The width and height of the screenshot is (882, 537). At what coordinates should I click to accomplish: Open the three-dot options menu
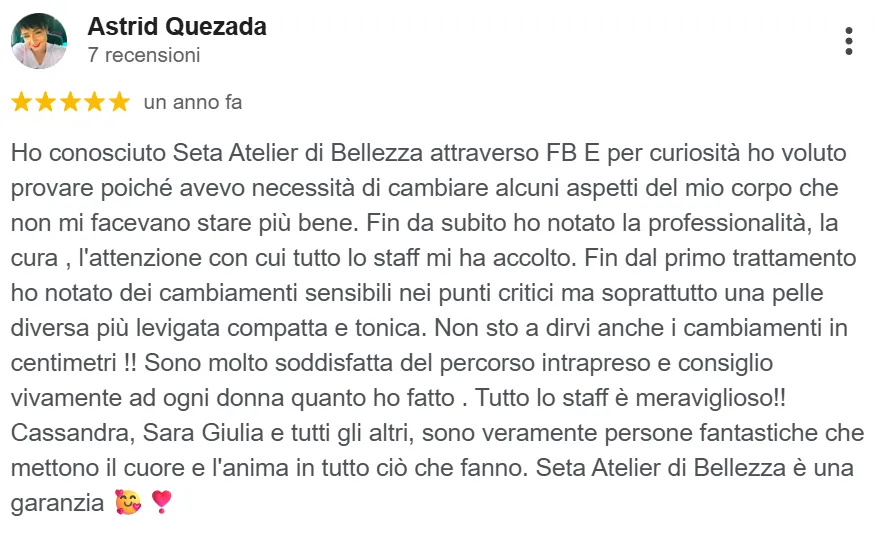(848, 41)
